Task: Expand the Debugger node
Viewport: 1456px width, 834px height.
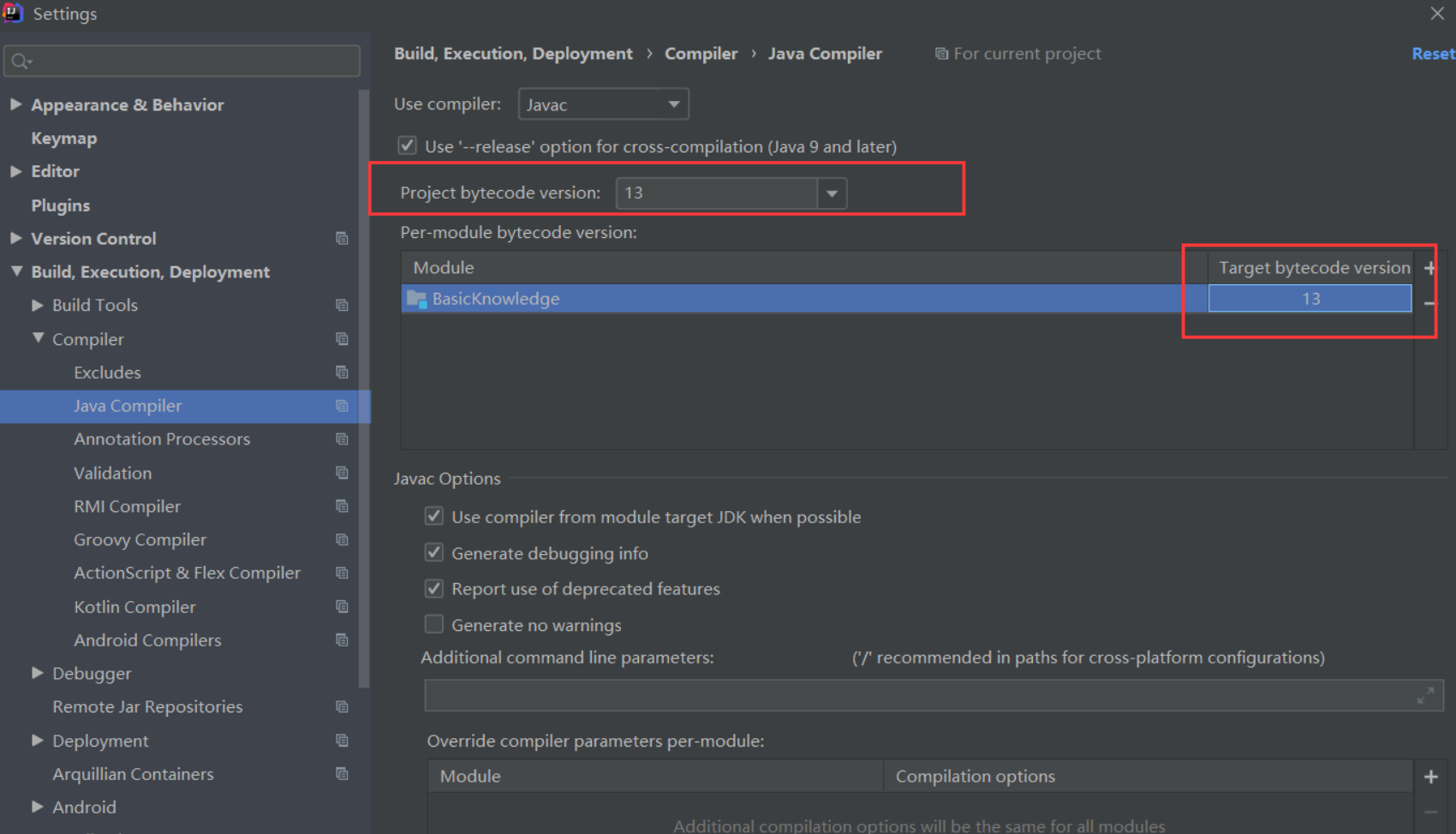Action: 37,673
